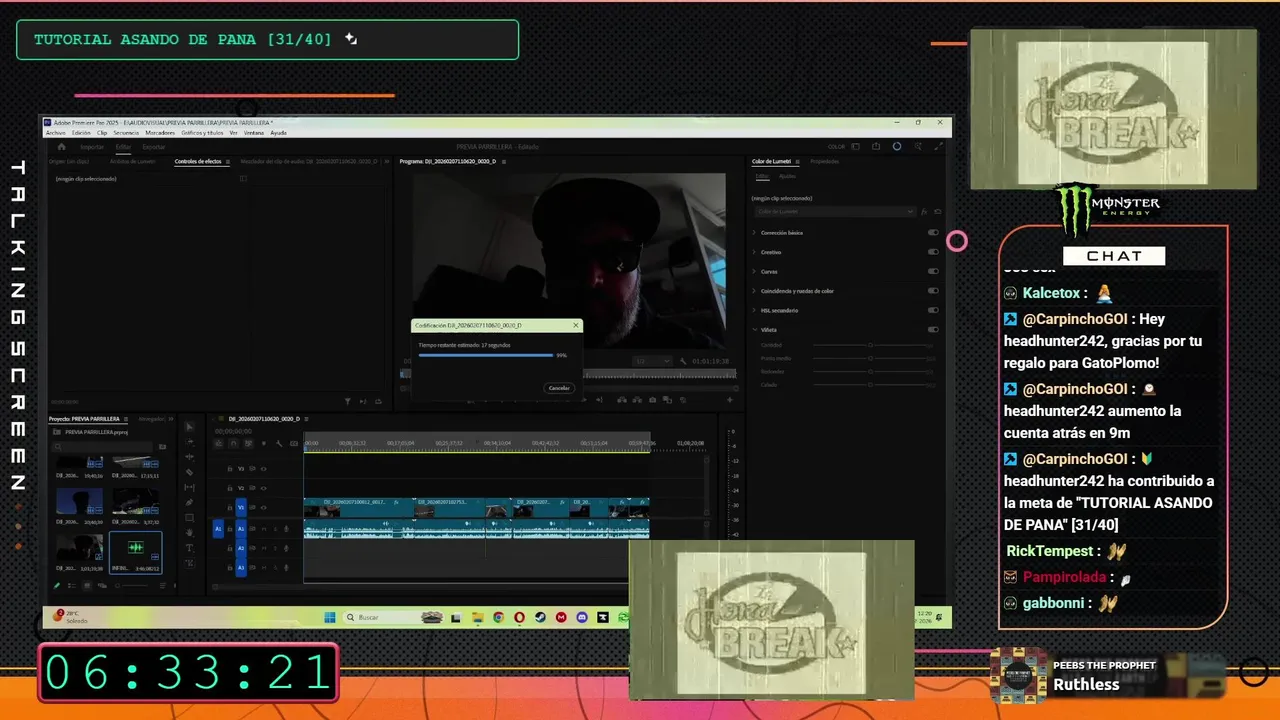Click the Lumetri reset effect icon
Image resolution: width=1280 pixels, height=720 pixels.
click(x=937, y=212)
